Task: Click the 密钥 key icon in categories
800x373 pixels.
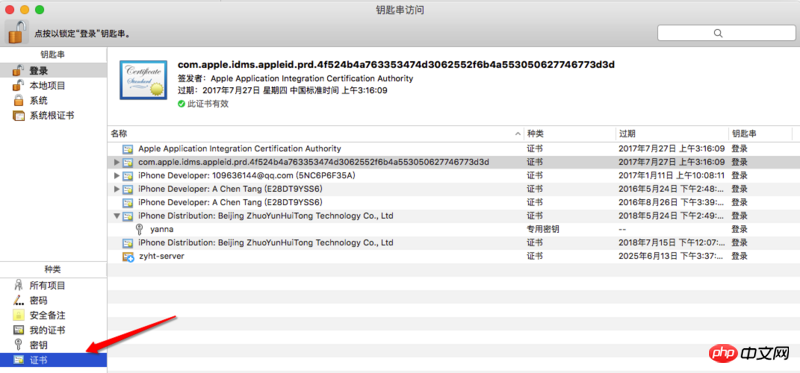Action: pyautogui.click(x=18, y=344)
